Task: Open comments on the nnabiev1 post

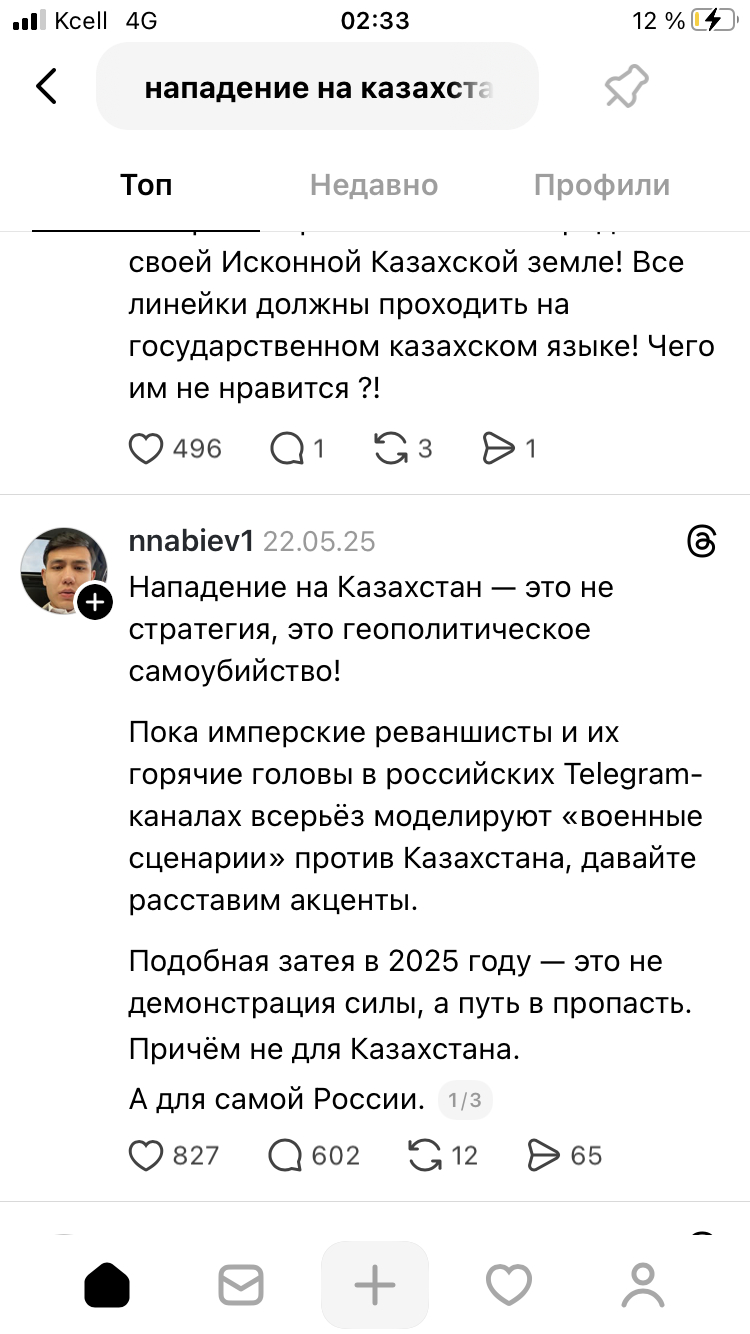Action: pyautogui.click(x=286, y=1156)
